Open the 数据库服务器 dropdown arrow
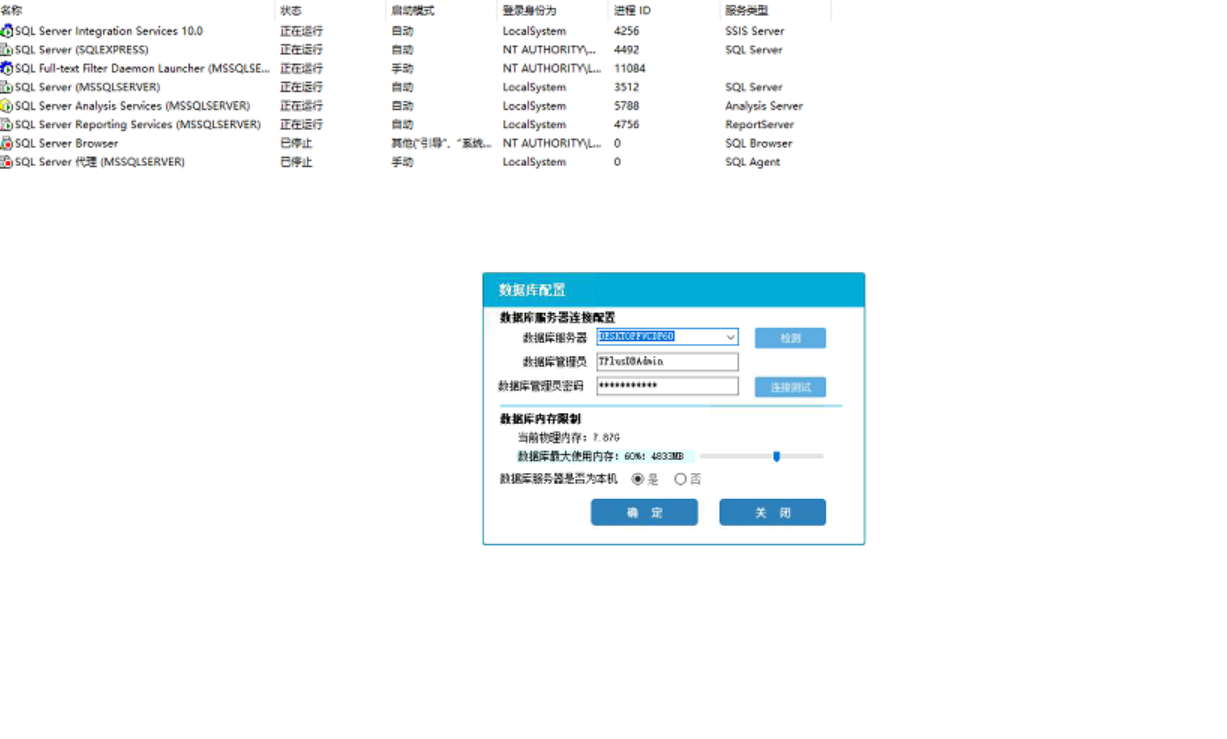 [731, 337]
